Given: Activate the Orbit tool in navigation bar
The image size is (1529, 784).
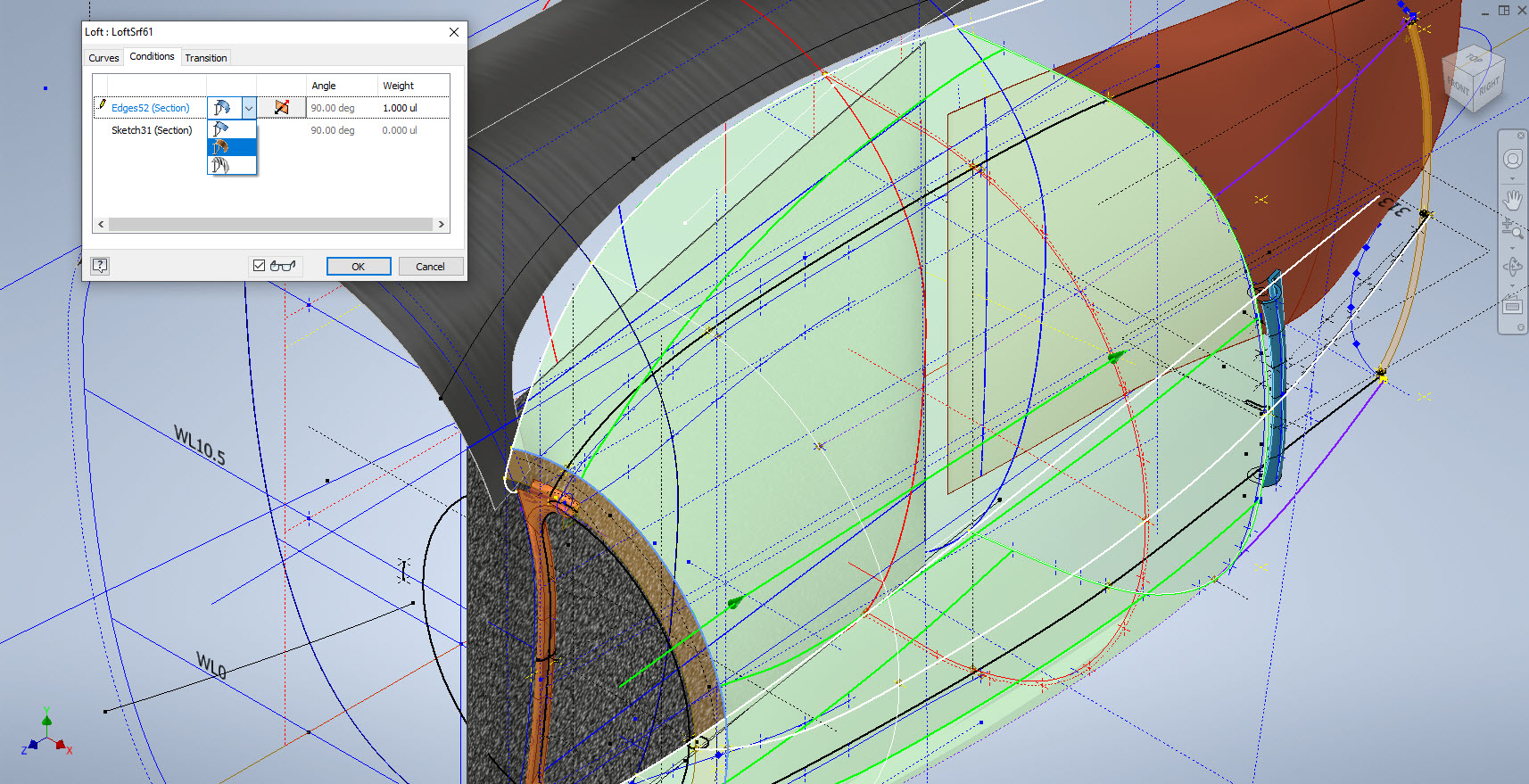Looking at the screenshot, I should tap(1513, 267).
